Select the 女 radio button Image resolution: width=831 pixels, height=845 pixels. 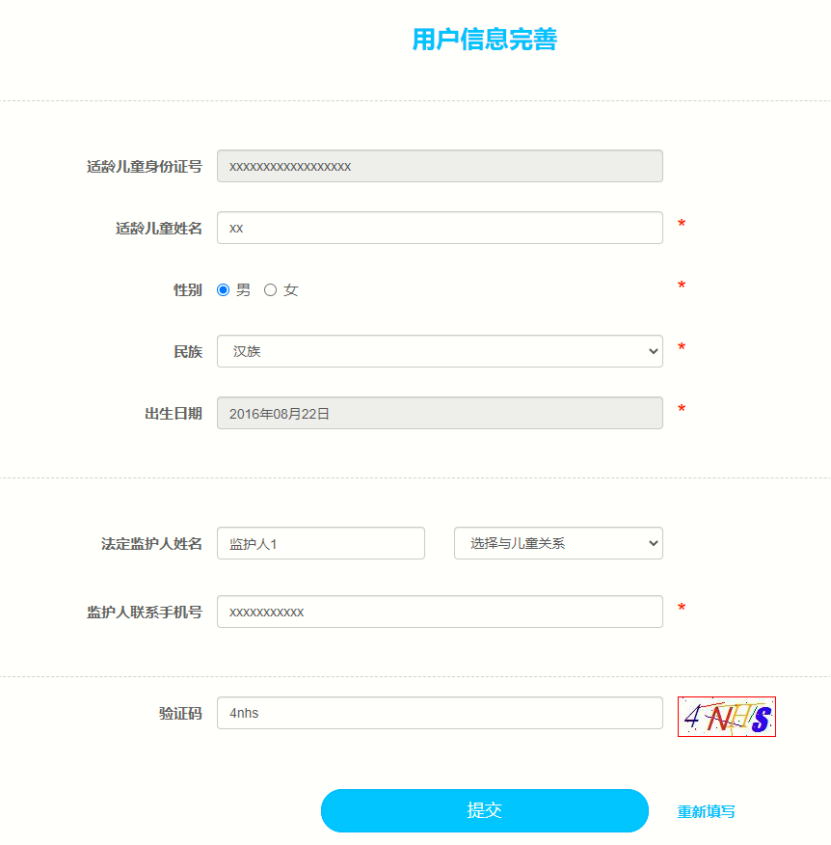click(270, 290)
